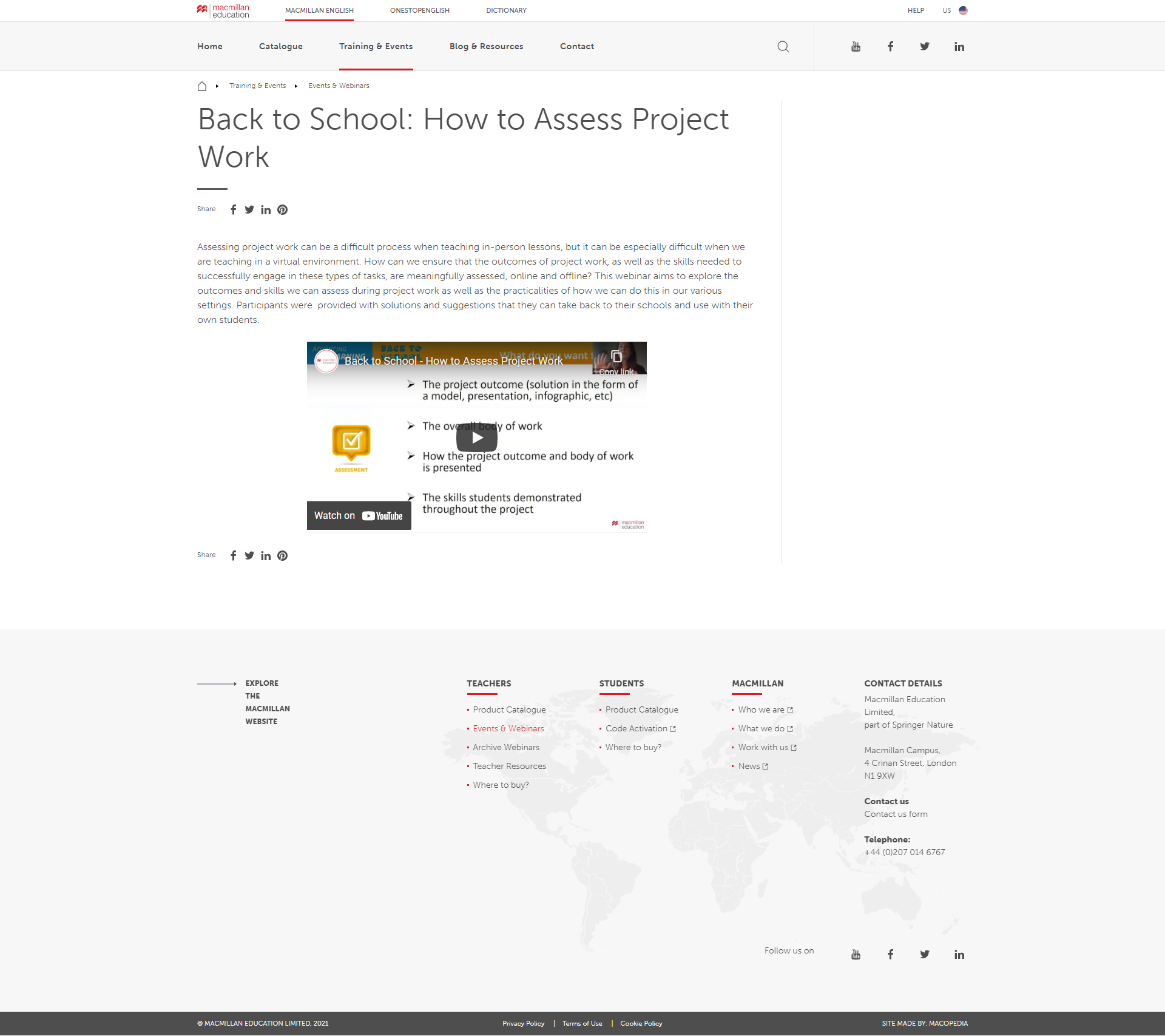Open the Macmillan English tab
Screen dimensions: 1165x1036
coord(319,10)
